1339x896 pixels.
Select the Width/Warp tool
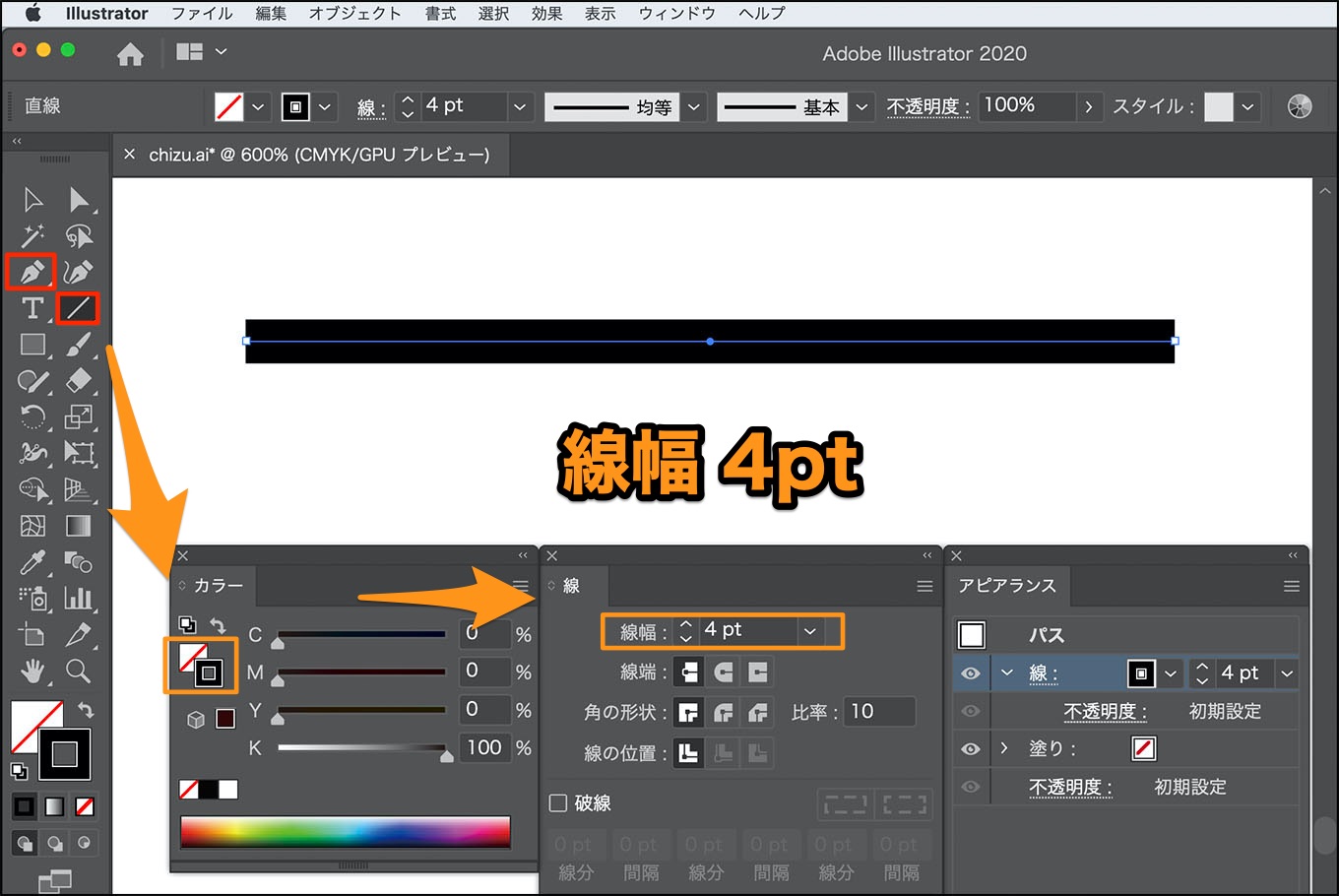coord(32,453)
